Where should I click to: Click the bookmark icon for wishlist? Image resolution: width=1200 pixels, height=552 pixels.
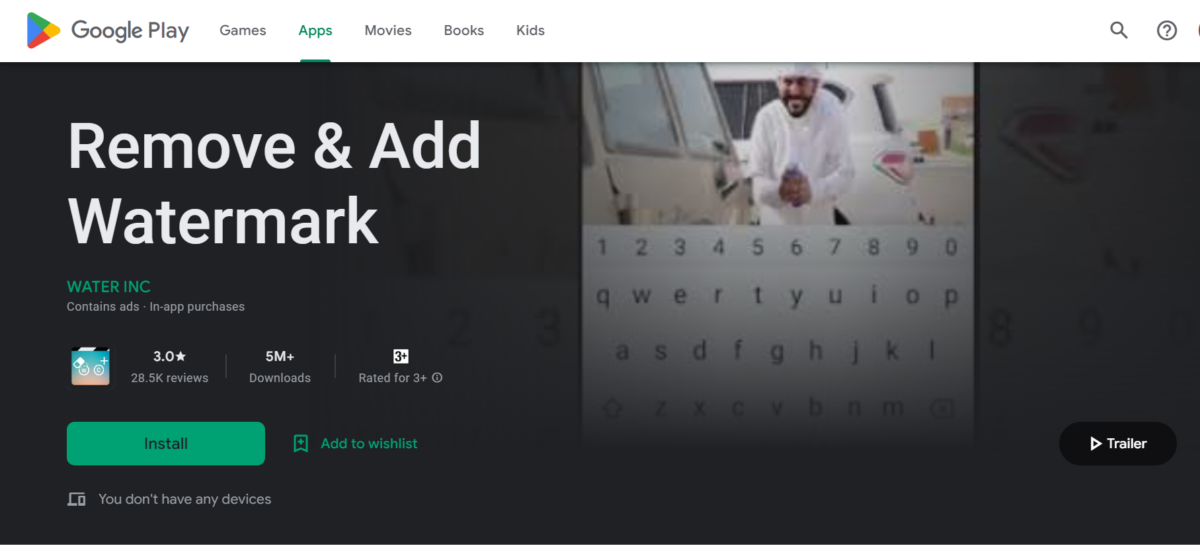(300, 443)
